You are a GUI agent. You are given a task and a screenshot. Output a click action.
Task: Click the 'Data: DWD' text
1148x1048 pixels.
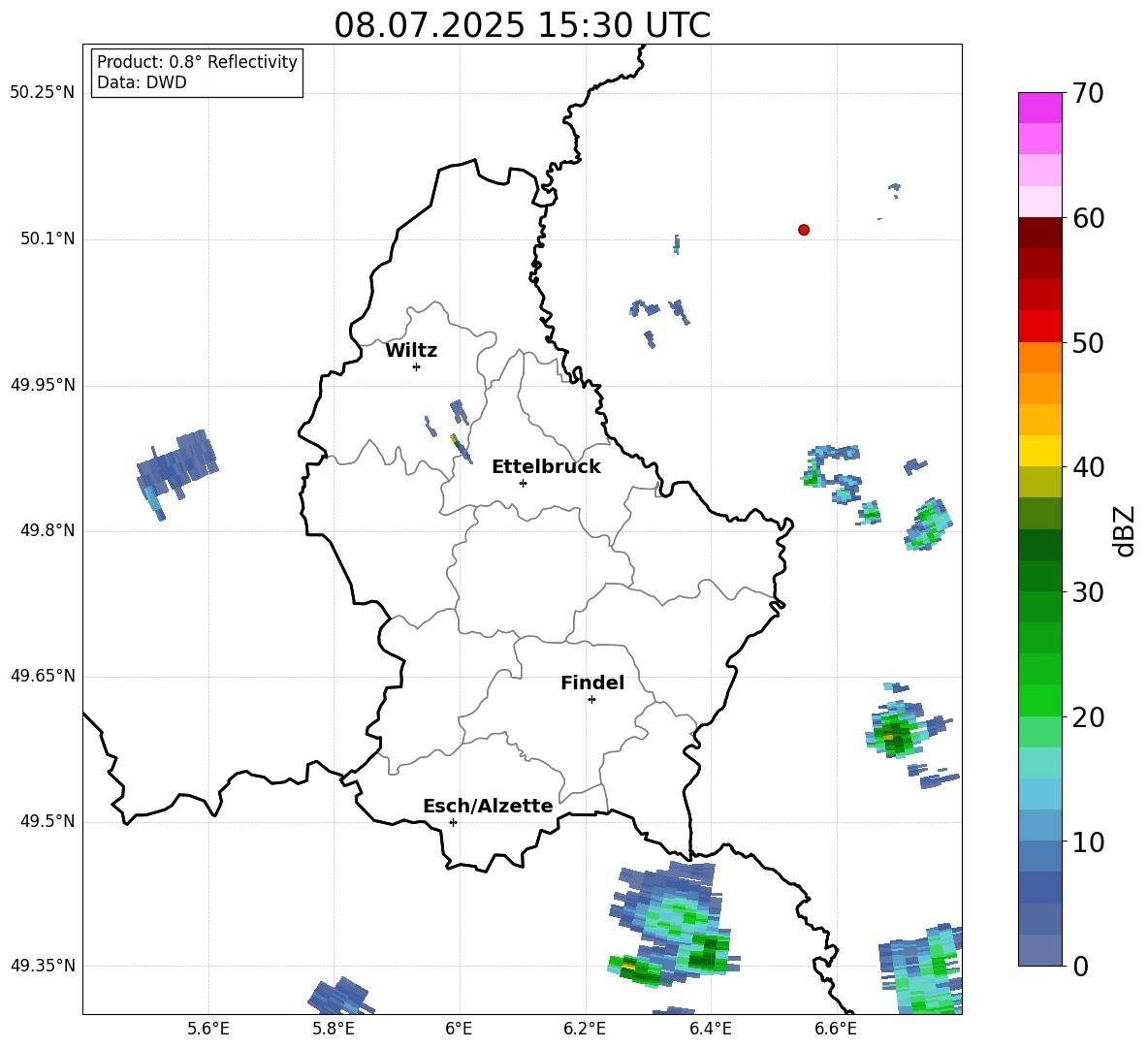click(x=142, y=82)
